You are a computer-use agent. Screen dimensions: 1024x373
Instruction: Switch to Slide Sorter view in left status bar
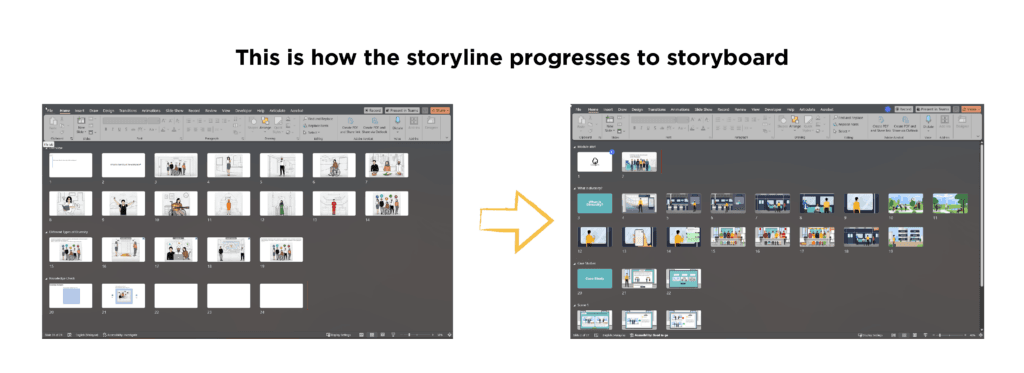(x=372, y=334)
